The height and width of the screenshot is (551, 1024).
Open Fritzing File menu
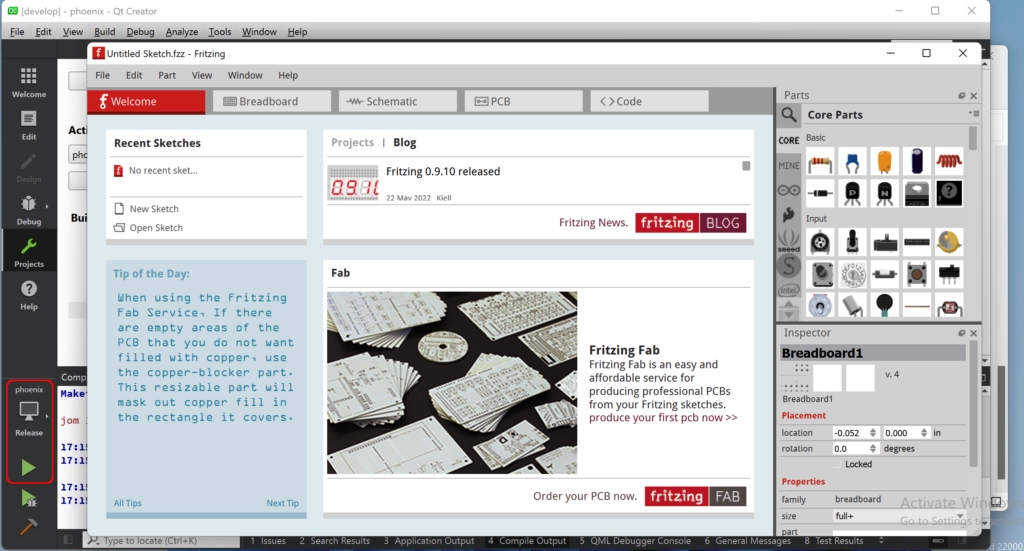[x=103, y=75]
